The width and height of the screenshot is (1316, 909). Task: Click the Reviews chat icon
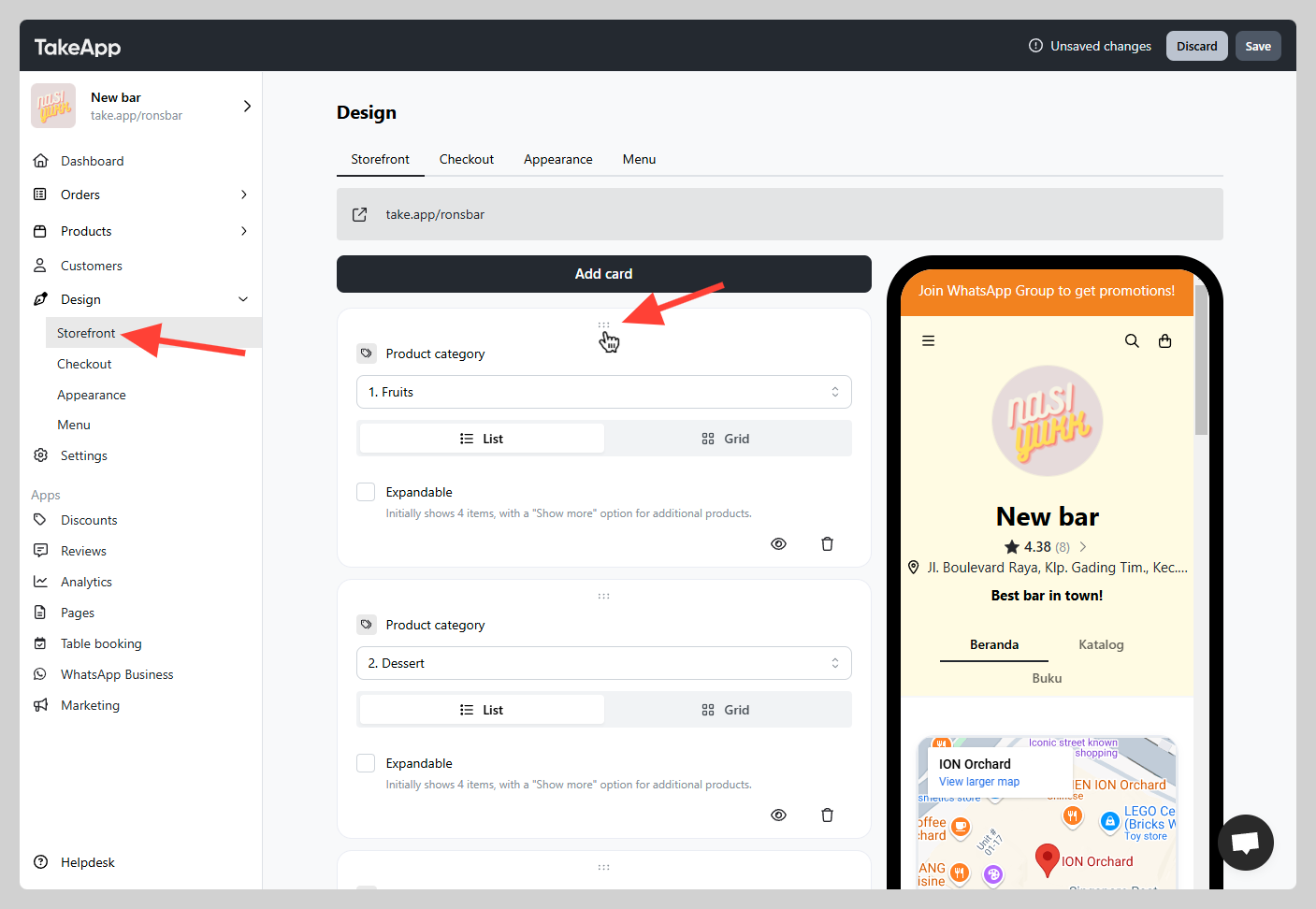point(40,551)
